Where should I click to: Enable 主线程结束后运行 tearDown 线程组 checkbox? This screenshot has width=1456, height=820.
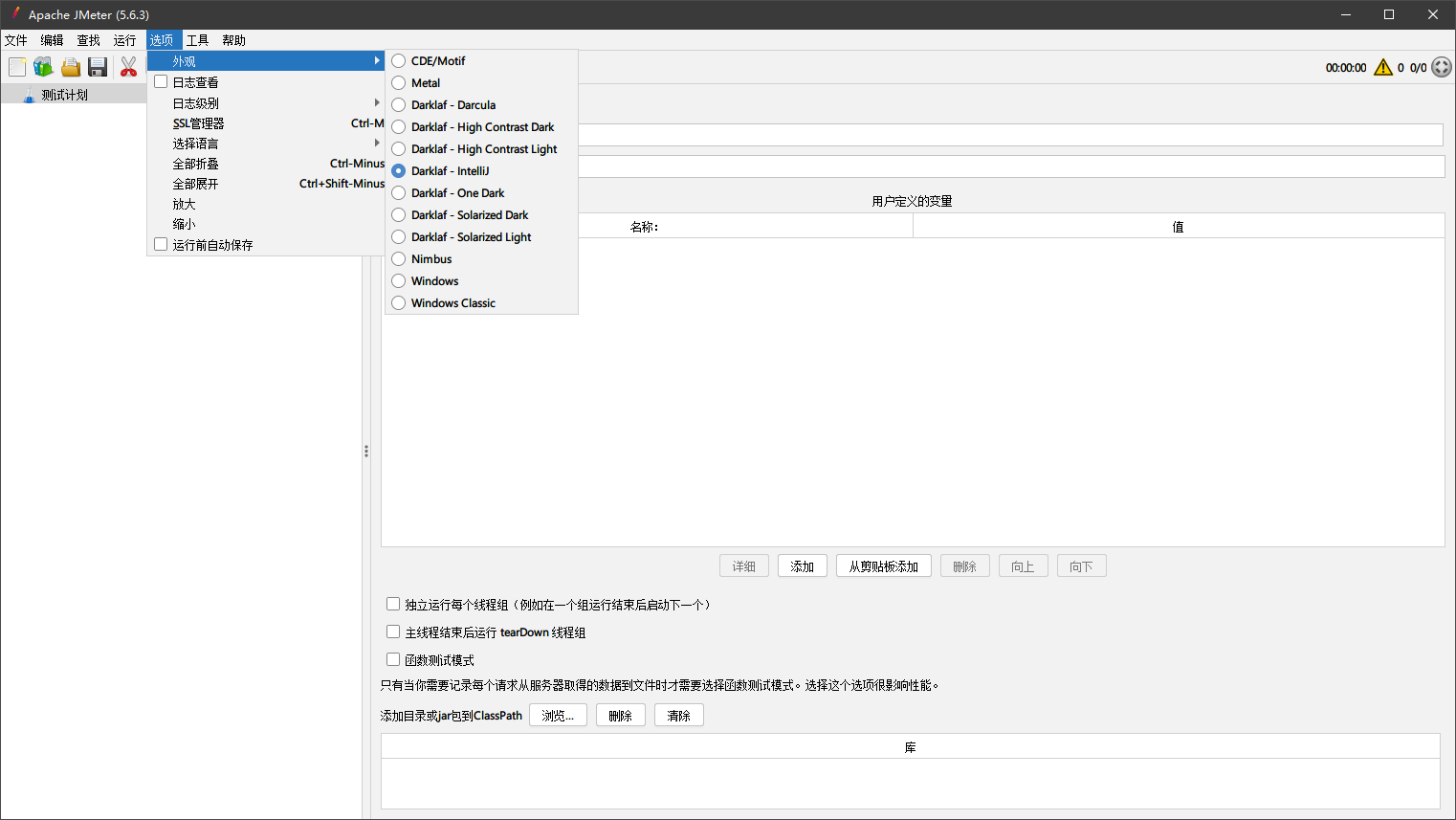tap(393, 632)
